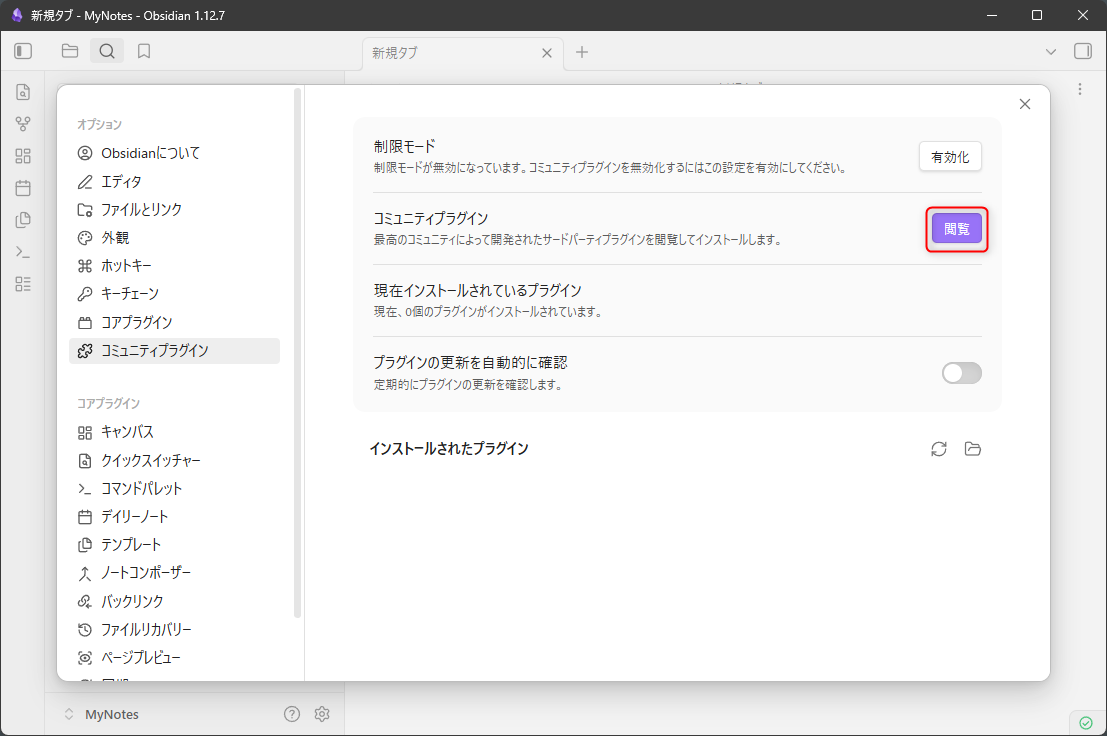
Task: Click the quick switcher ribbon icon
Action: point(23,92)
